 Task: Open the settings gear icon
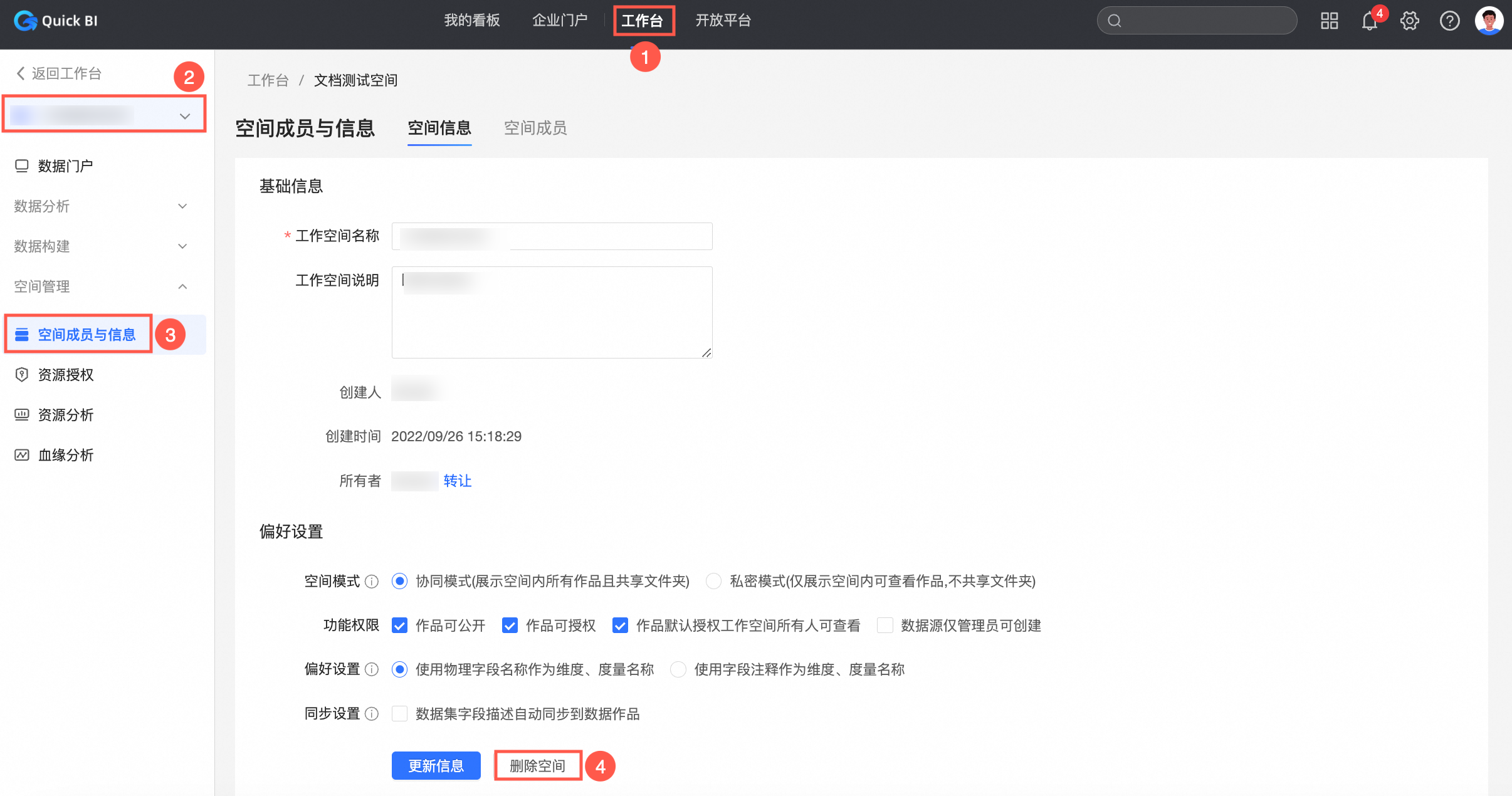click(x=1410, y=21)
